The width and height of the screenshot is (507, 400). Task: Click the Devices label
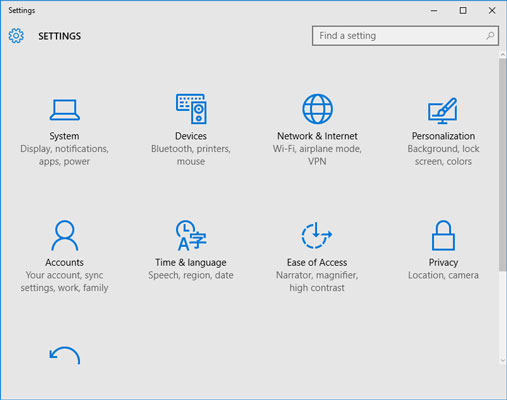tap(191, 136)
